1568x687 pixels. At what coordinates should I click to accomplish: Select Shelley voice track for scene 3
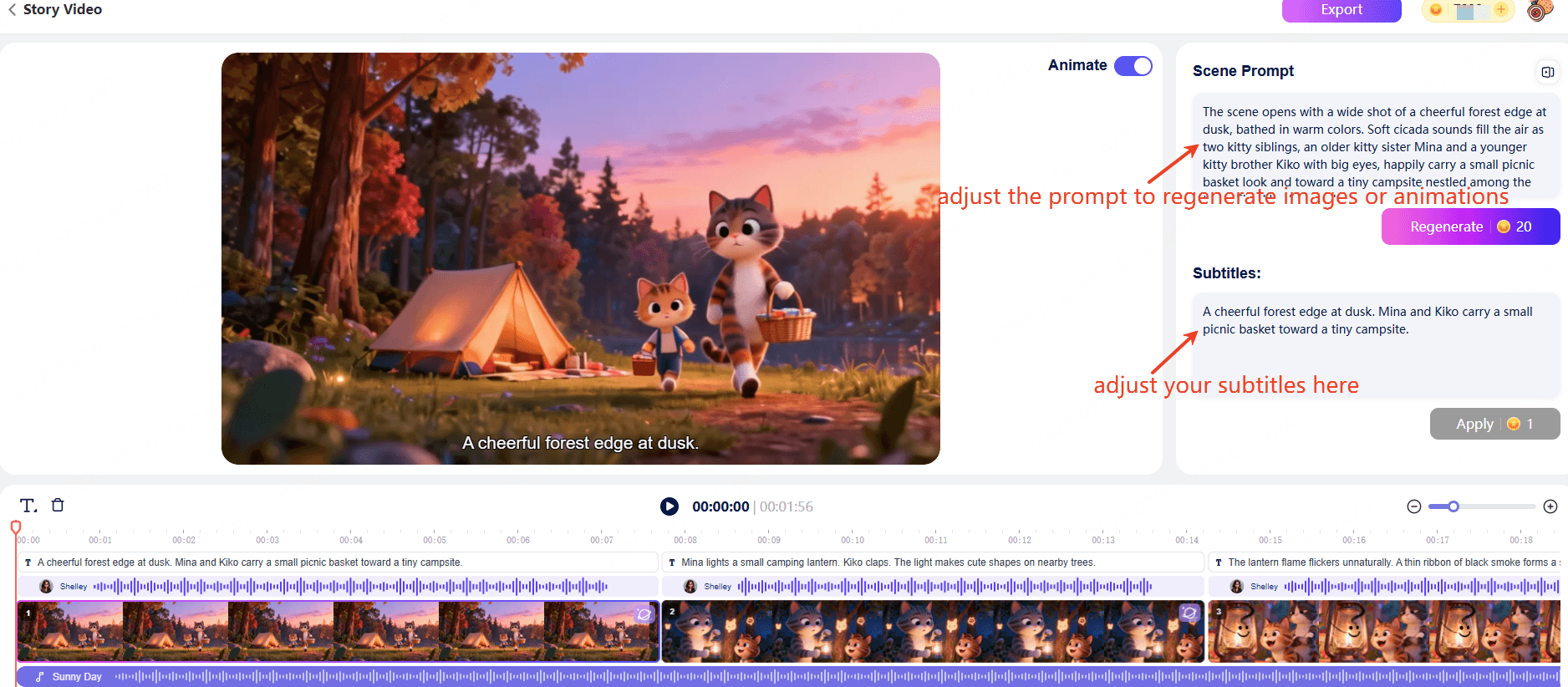coord(1384,587)
